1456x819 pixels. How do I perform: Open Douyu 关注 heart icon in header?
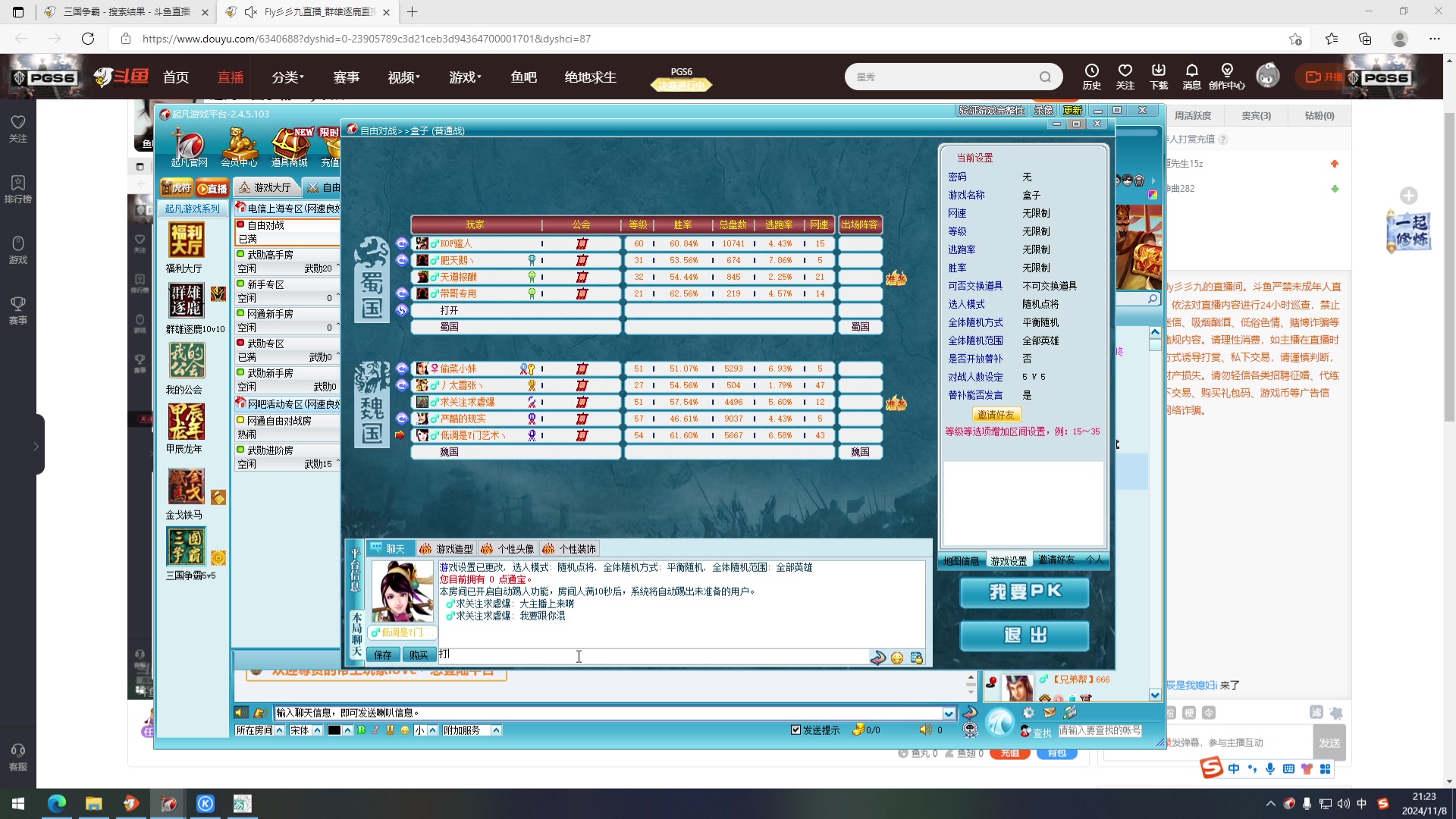click(1125, 77)
